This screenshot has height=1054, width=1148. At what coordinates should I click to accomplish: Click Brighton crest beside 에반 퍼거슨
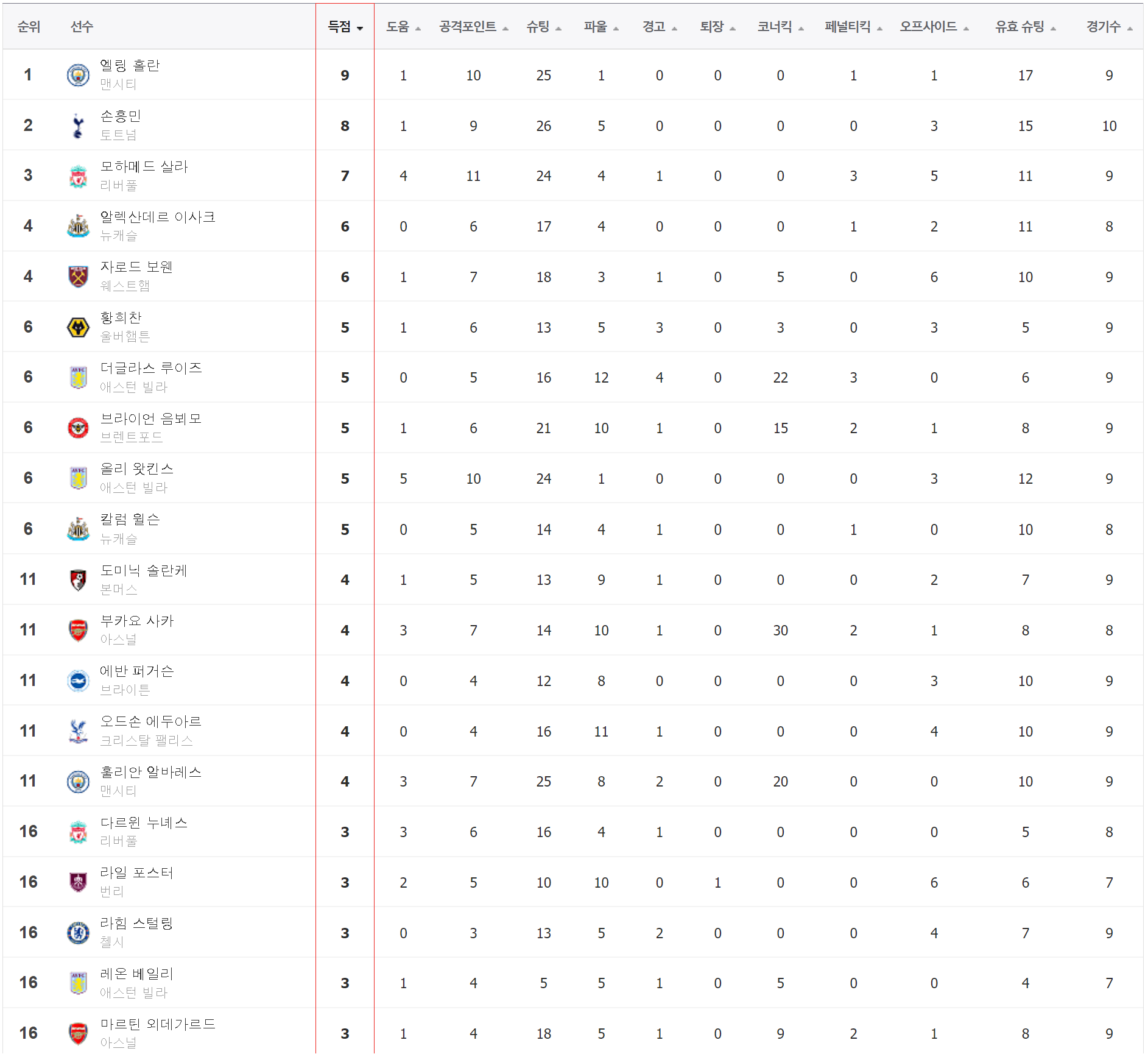pyautogui.click(x=78, y=681)
